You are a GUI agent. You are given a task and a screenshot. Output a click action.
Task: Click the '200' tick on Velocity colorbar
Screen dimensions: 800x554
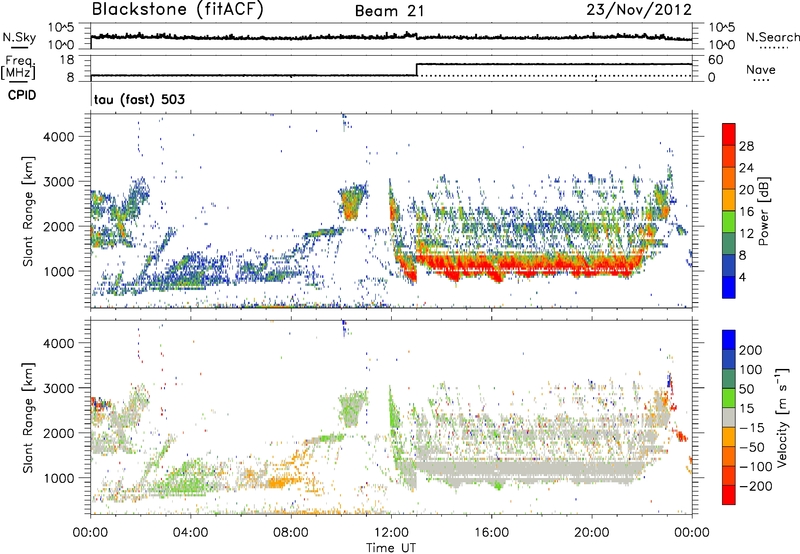(x=751, y=350)
